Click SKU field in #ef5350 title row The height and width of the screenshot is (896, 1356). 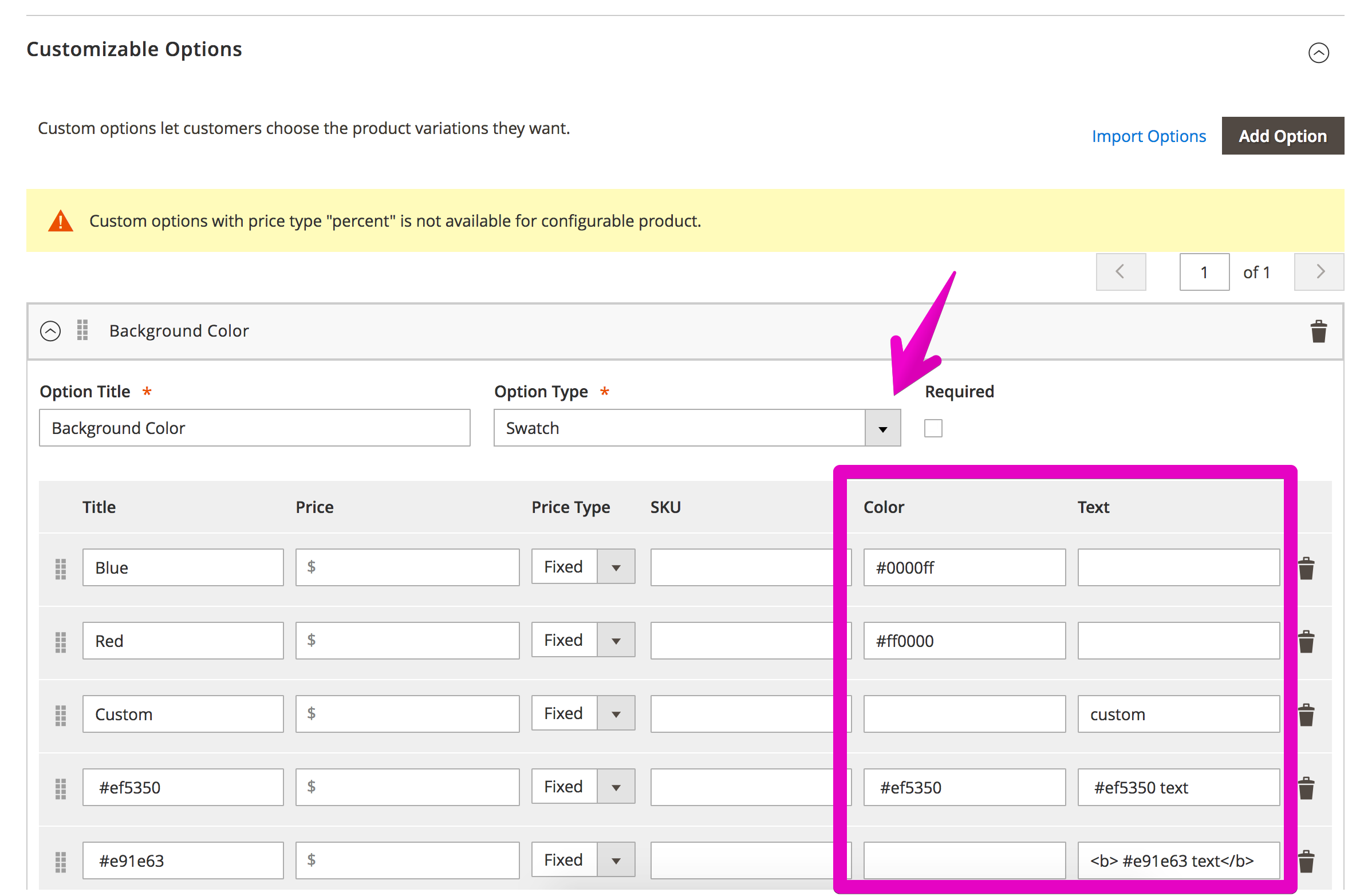tap(751, 787)
